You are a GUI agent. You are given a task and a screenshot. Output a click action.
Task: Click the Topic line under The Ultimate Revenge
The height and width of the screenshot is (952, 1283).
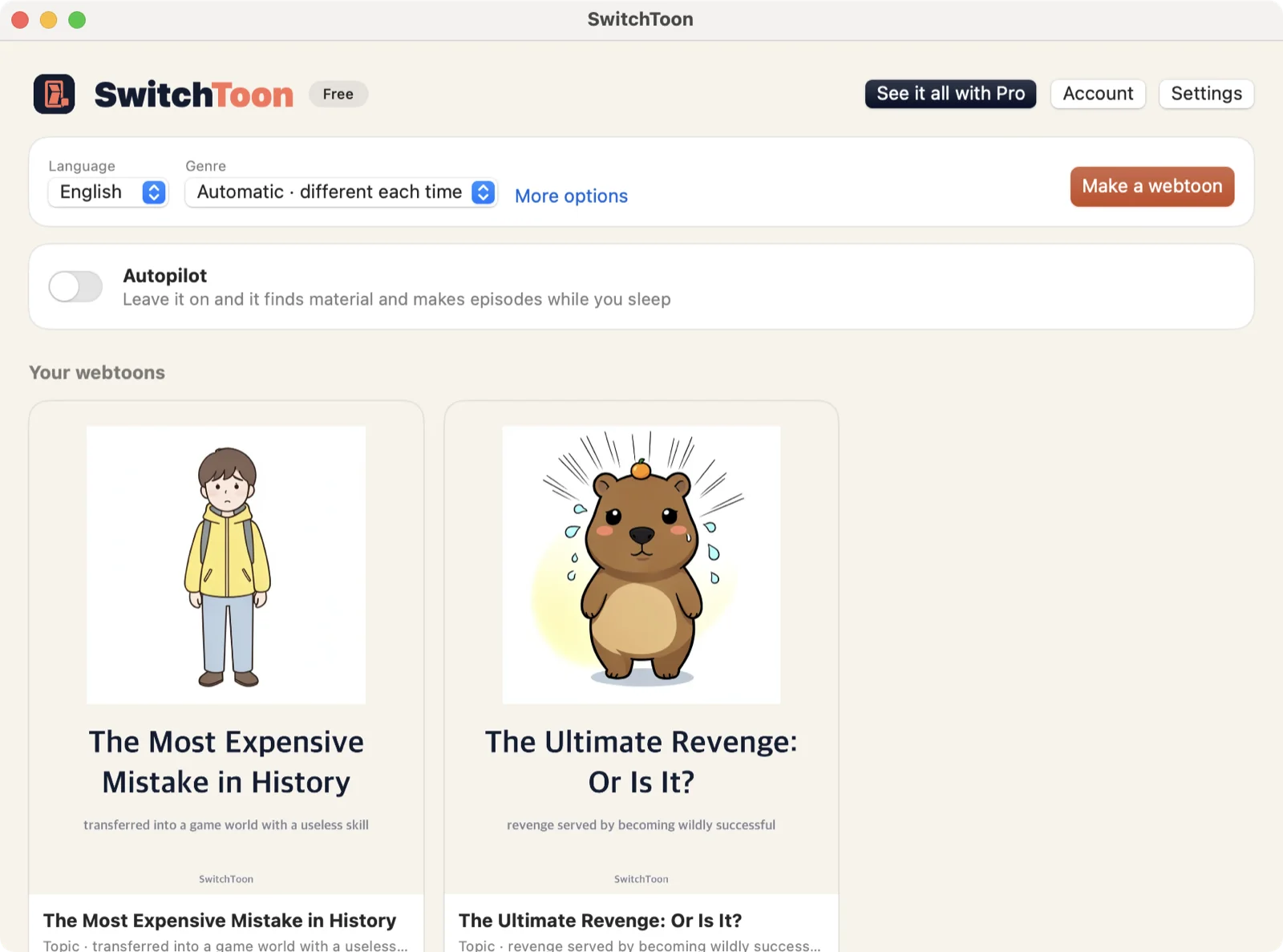[x=640, y=945]
